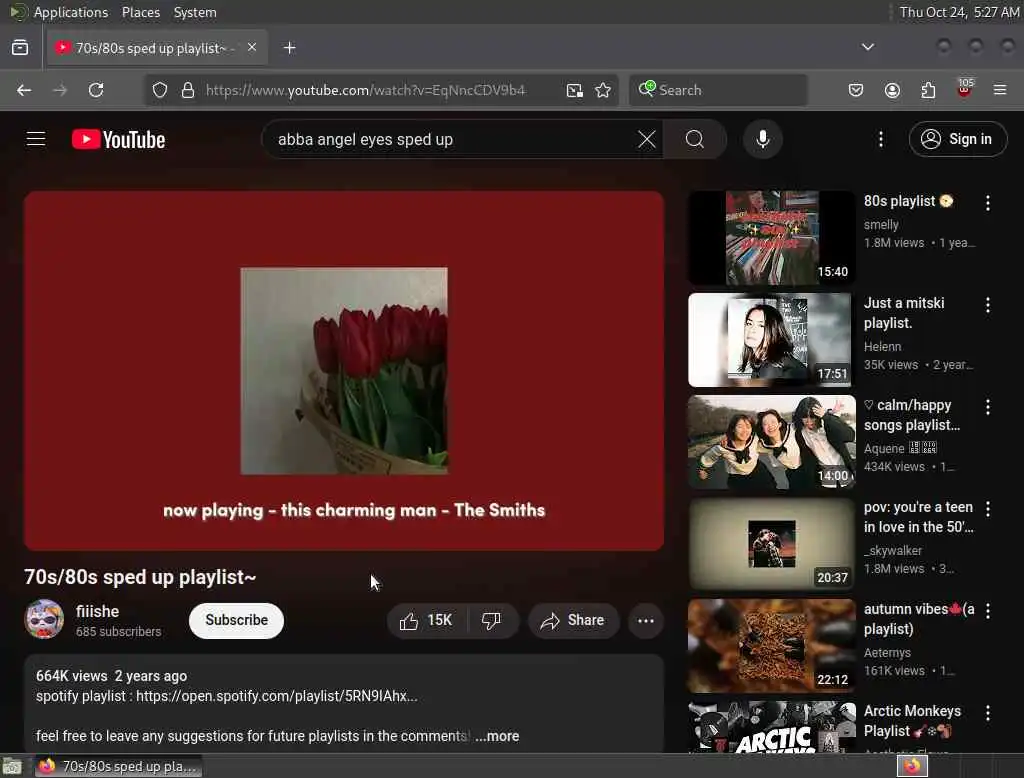Expand description with ...more
The height and width of the screenshot is (778, 1024).
click(497, 736)
